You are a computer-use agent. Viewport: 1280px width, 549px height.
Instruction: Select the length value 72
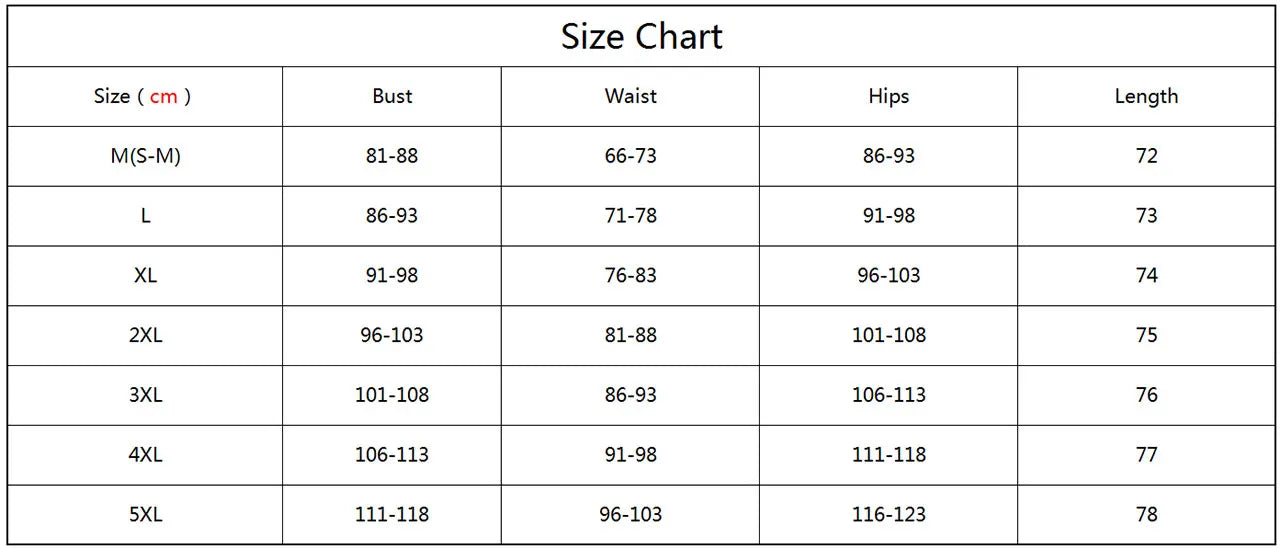click(1146, 156)
